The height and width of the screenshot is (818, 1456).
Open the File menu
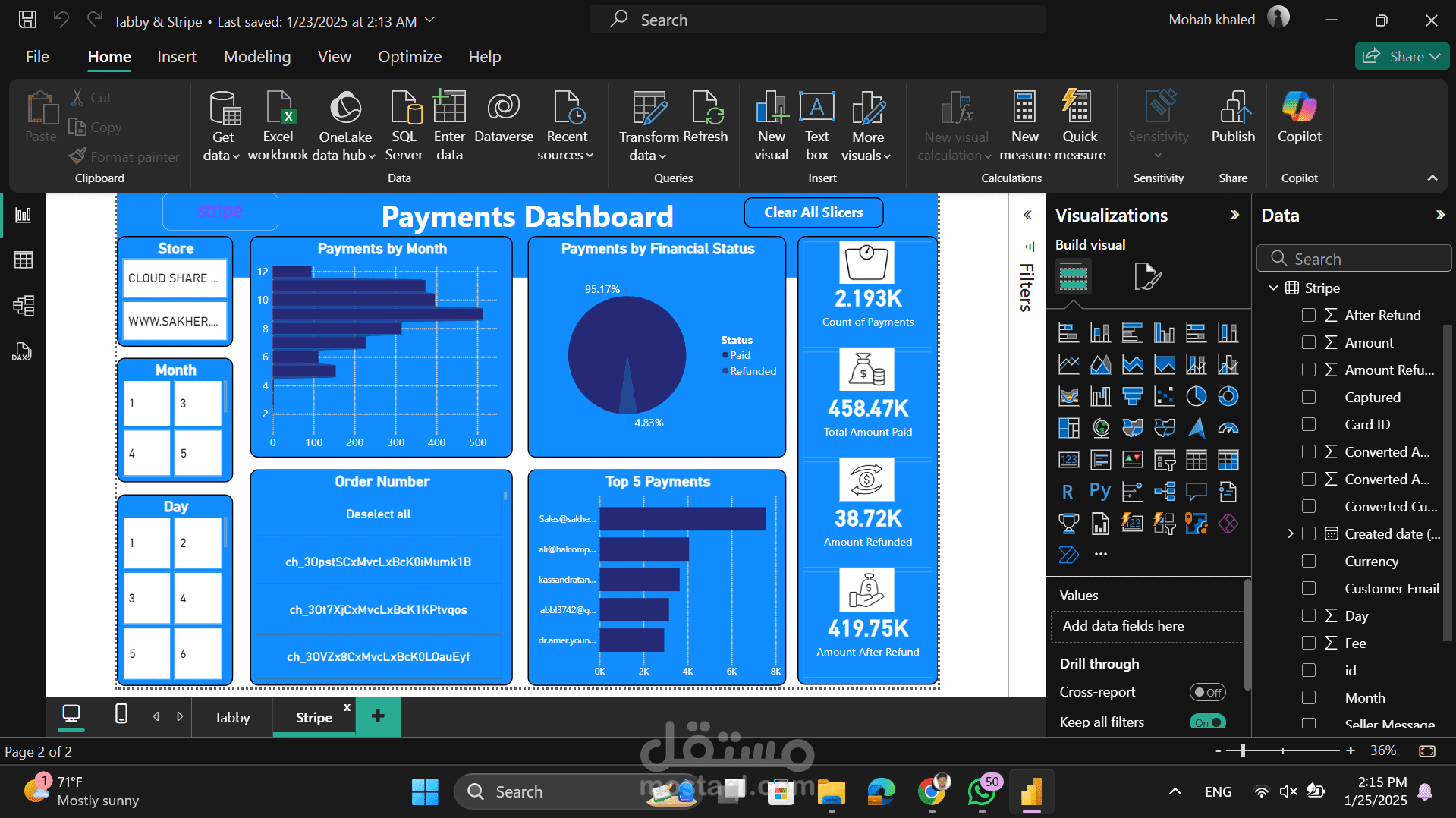tap(37, 57)
